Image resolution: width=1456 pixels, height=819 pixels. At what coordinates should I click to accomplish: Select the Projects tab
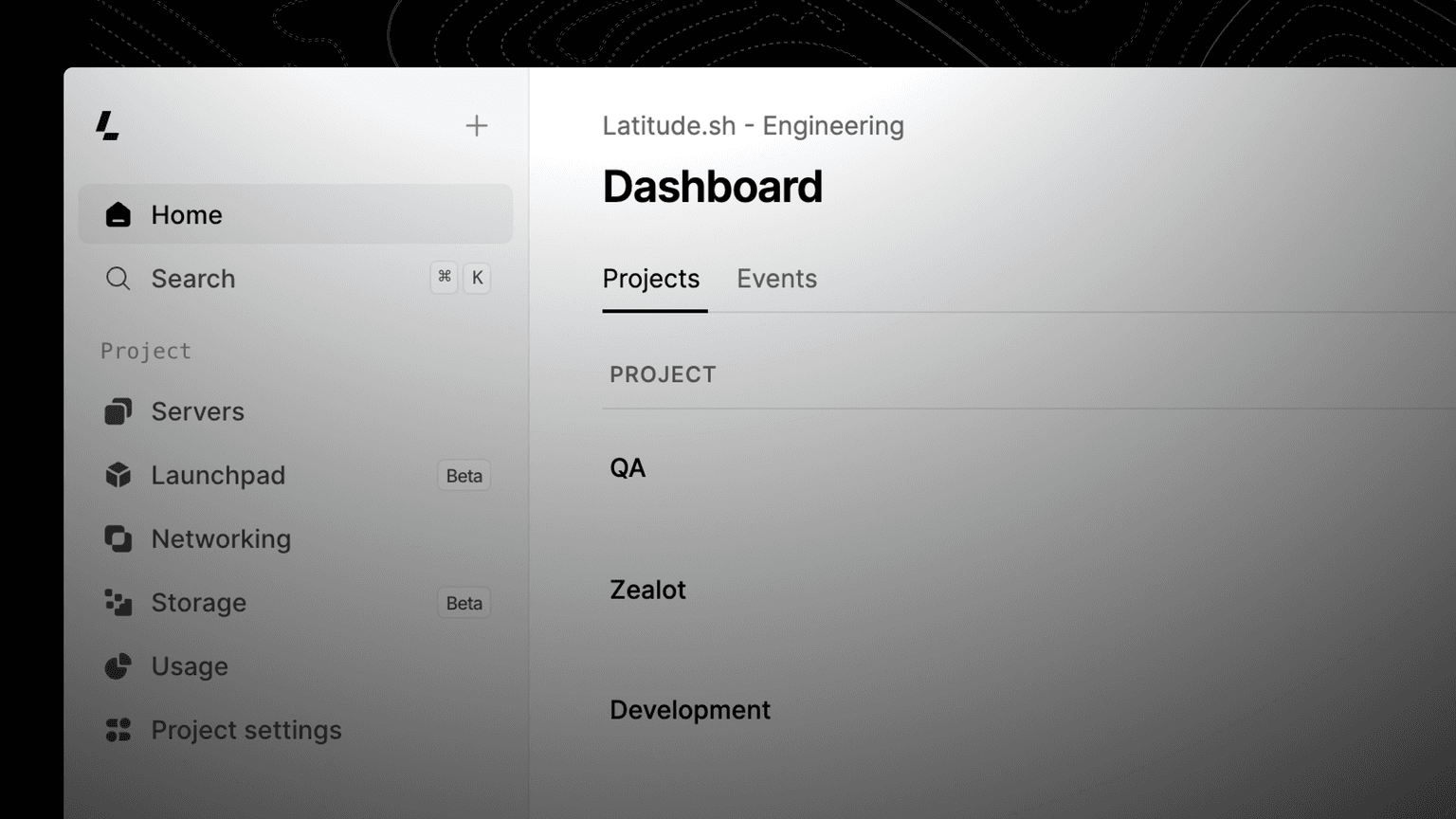(651, 278)
